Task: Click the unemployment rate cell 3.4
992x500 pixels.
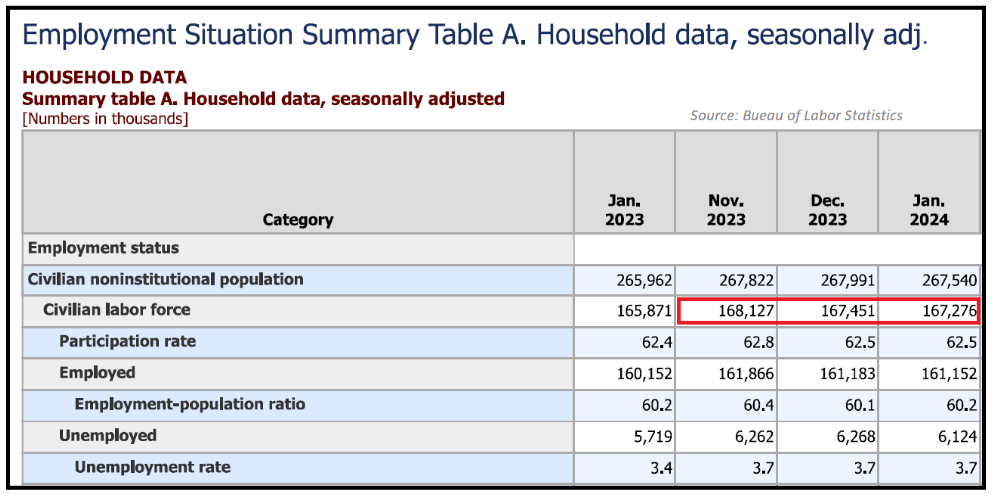Action: coord(661,468)
